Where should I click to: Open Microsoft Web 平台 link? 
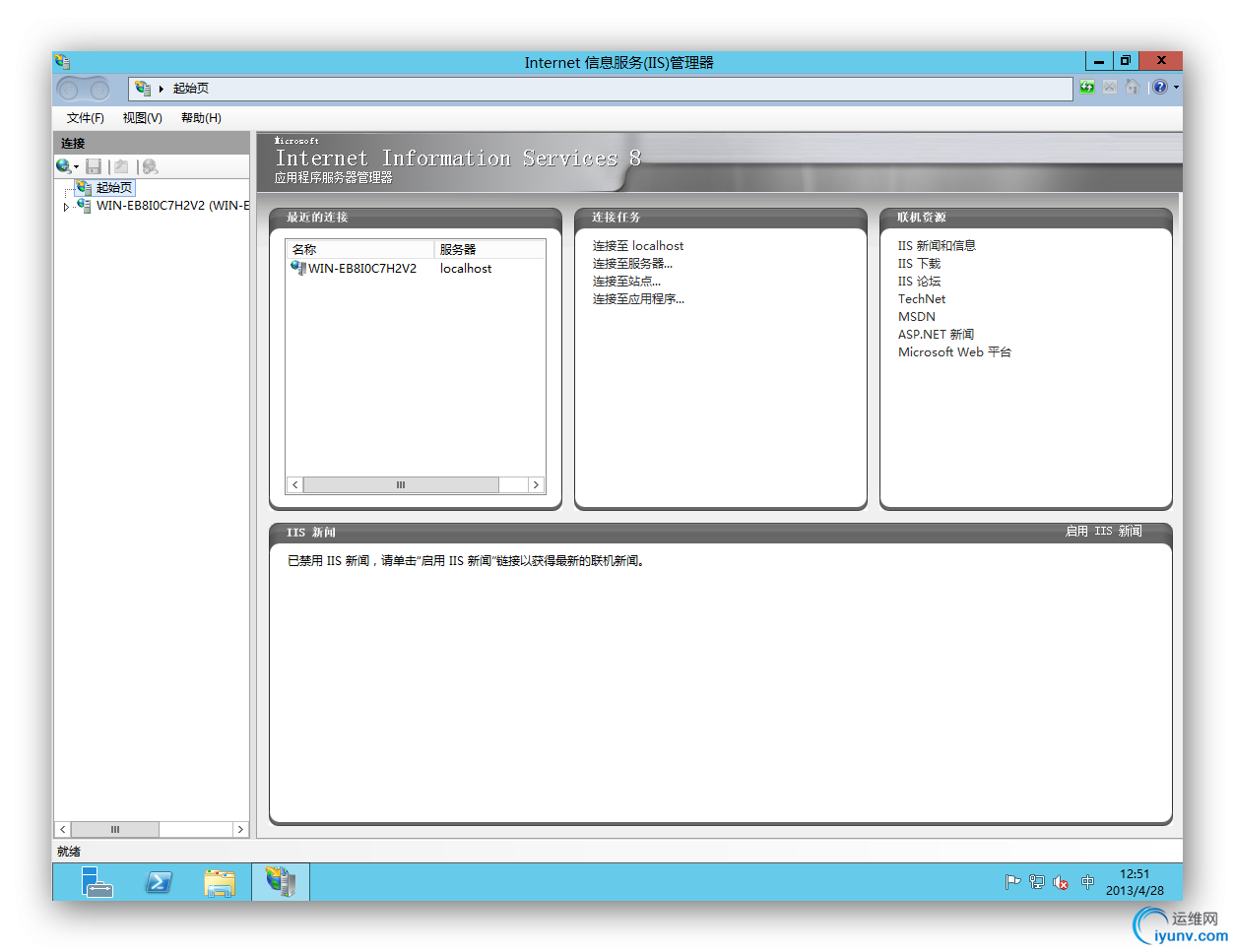tap(954, 352)
